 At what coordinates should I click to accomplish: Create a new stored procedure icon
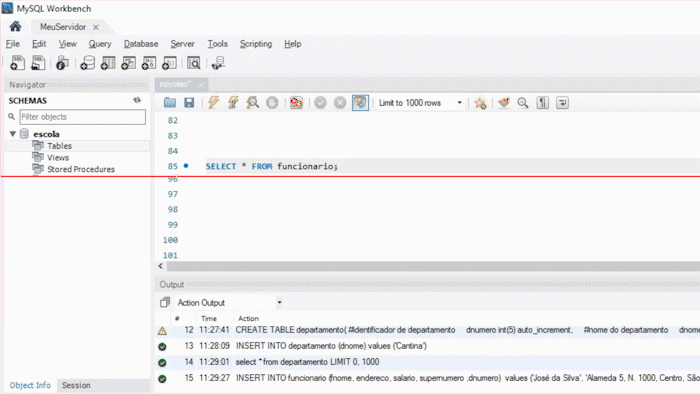tap(149, 63)
